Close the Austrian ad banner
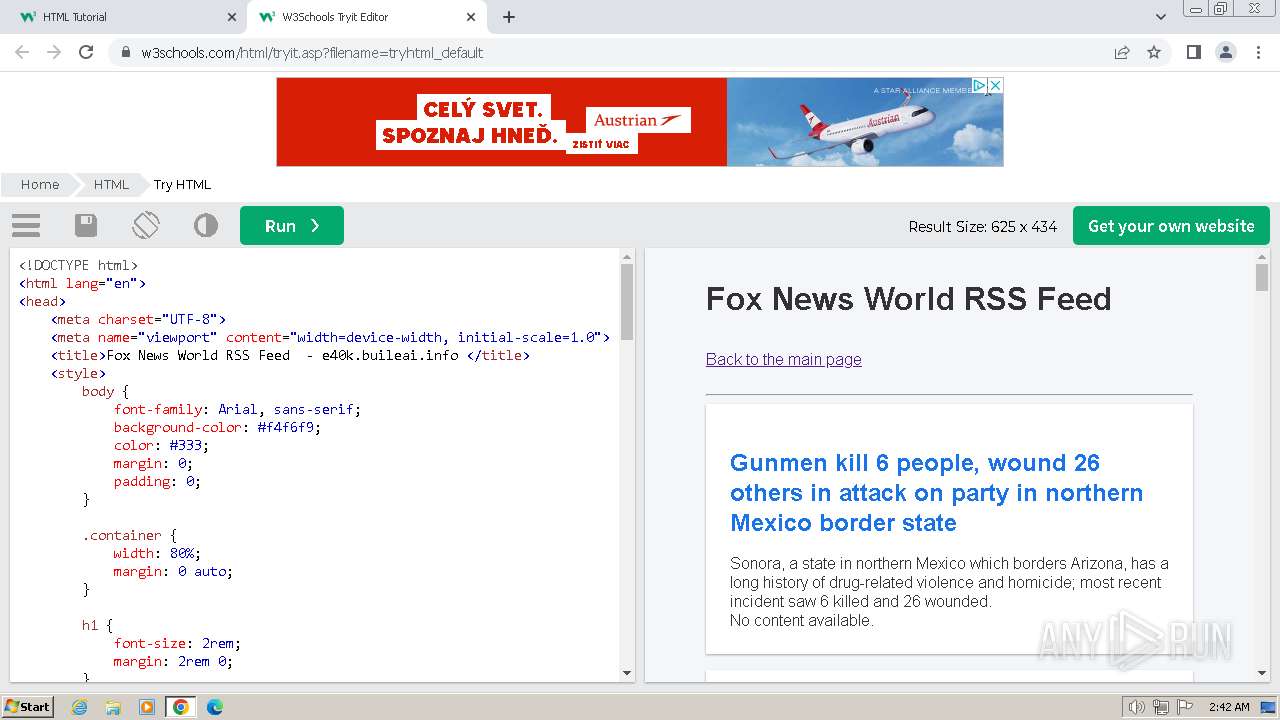The height and width of the screenshot is (720, 1280). click(995, 86)
